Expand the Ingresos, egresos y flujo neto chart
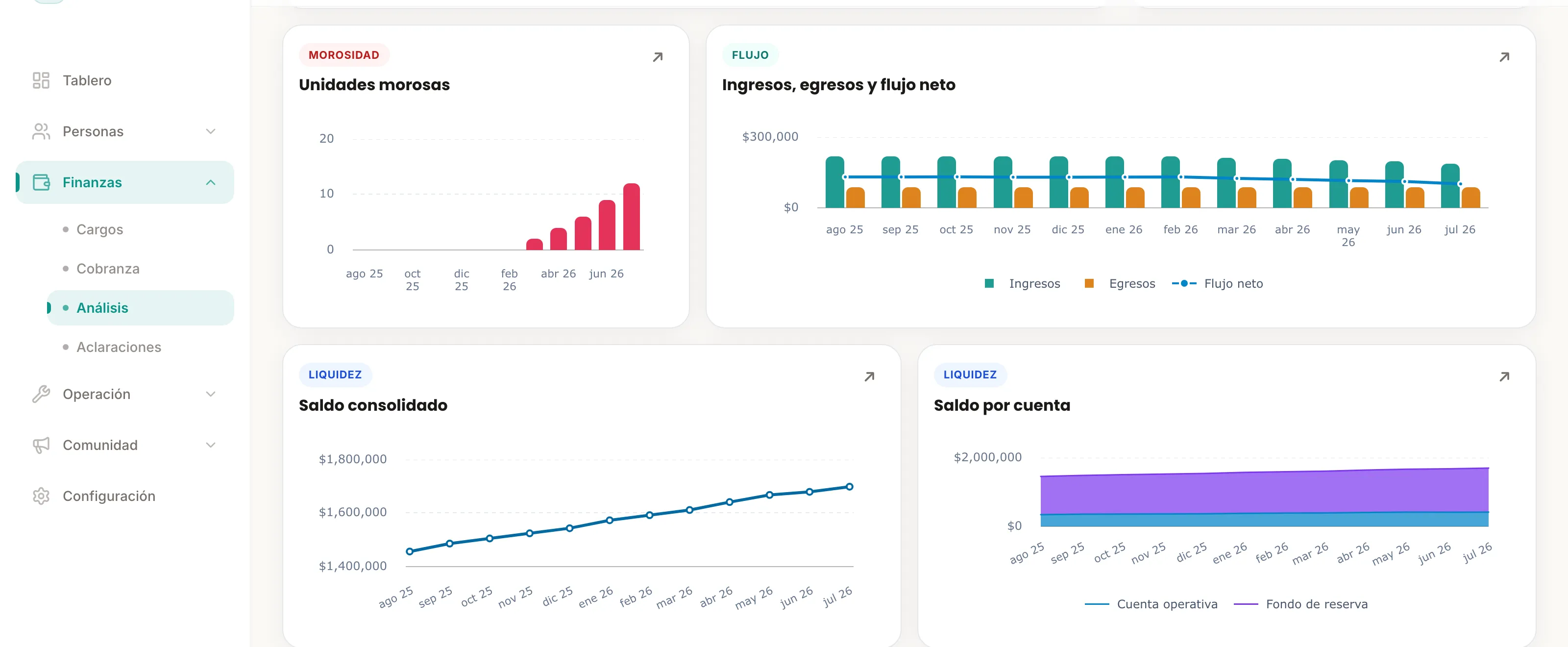Image resolution: width=1568 pixels, height=647 pixels. click(1504, 57)
